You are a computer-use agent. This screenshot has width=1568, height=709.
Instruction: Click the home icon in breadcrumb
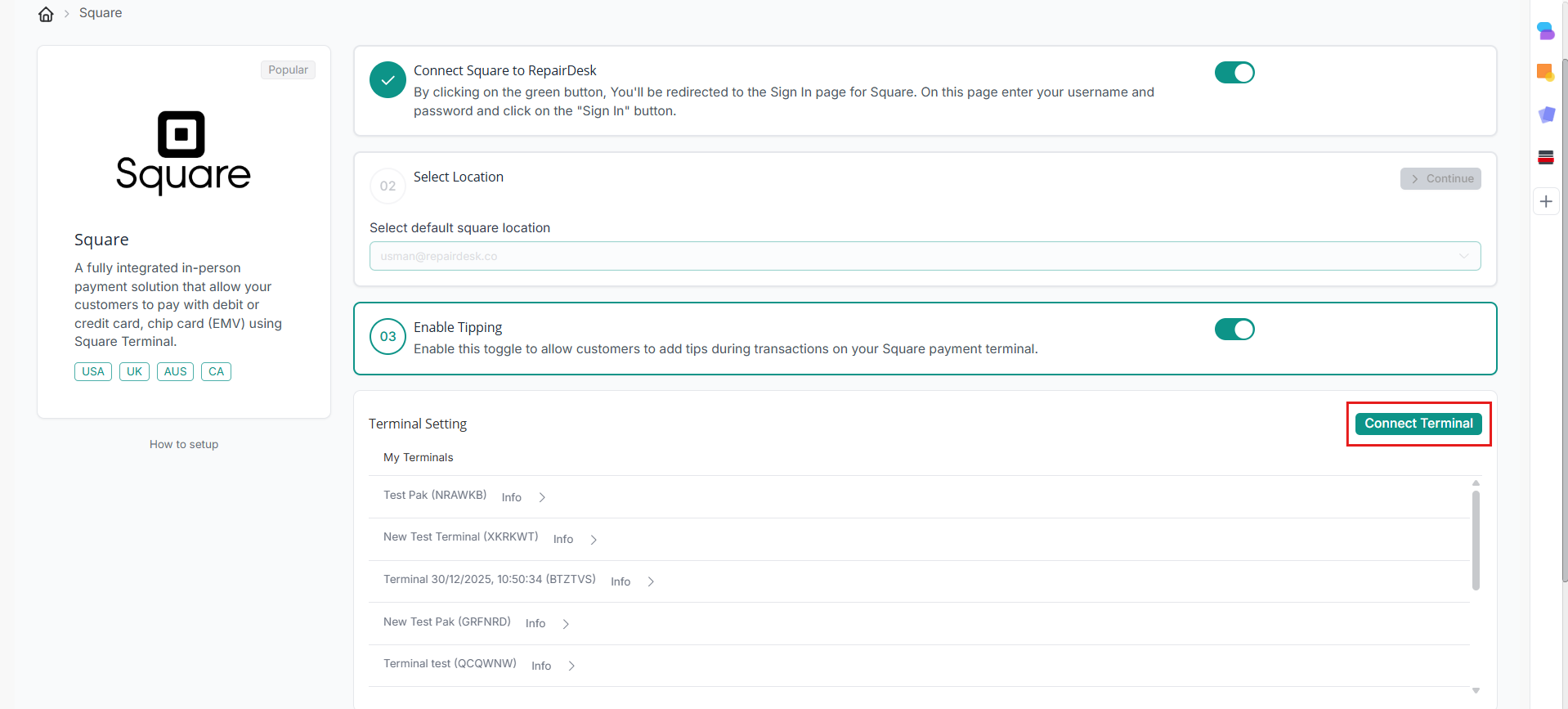46,14
